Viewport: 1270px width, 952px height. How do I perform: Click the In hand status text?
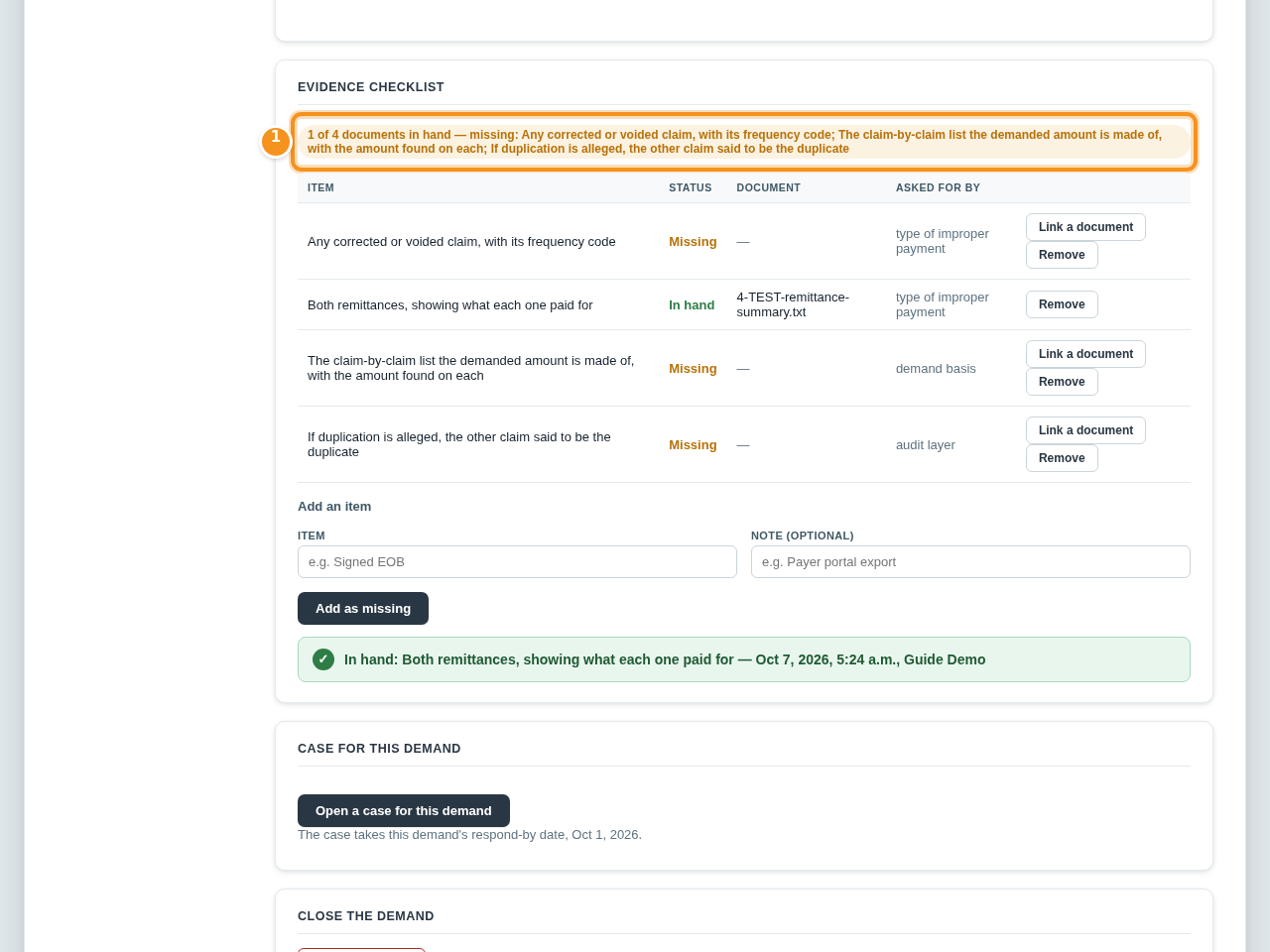692,305
